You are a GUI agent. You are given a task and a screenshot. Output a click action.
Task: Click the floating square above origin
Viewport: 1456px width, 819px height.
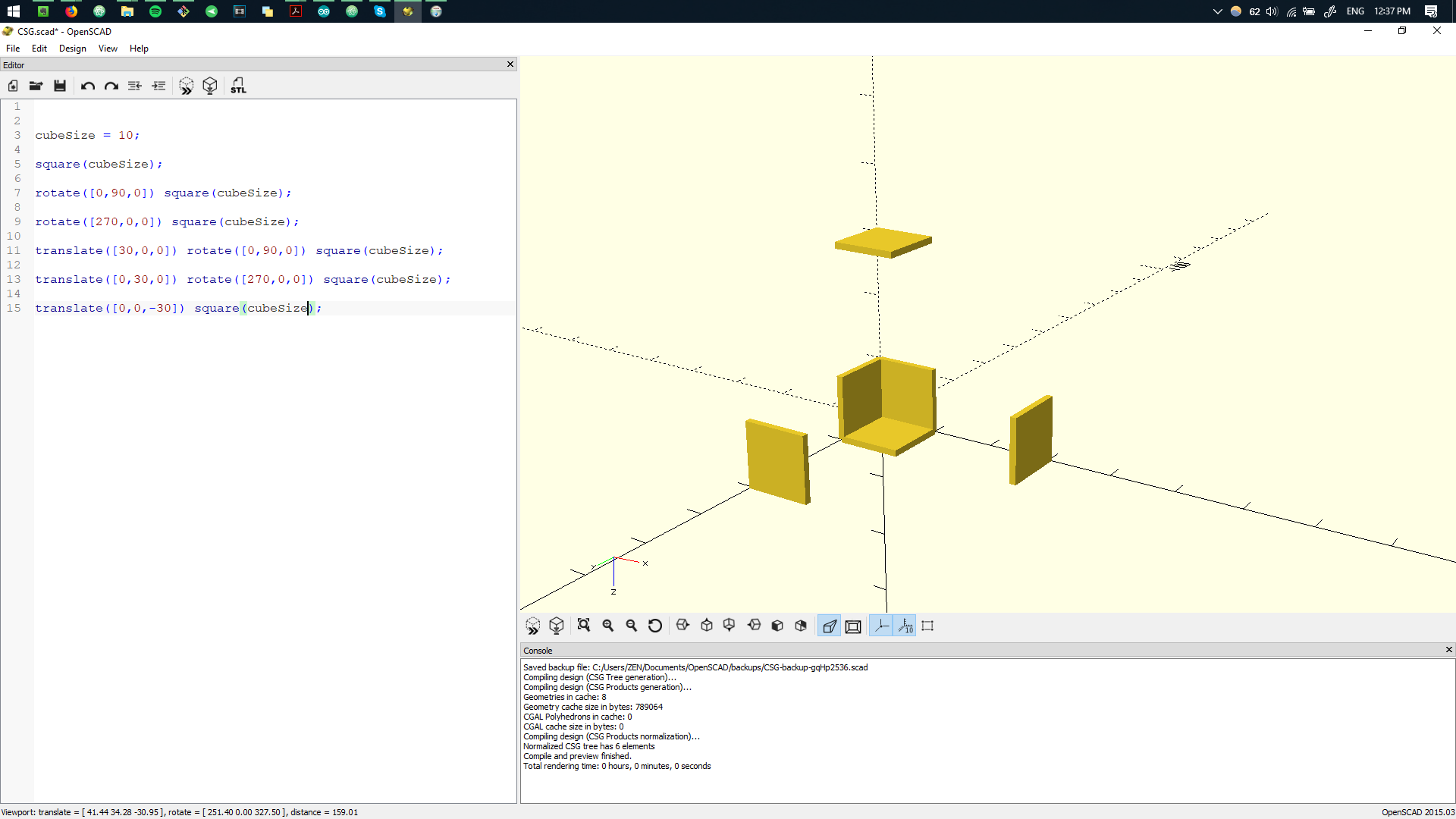coord(883,243)
